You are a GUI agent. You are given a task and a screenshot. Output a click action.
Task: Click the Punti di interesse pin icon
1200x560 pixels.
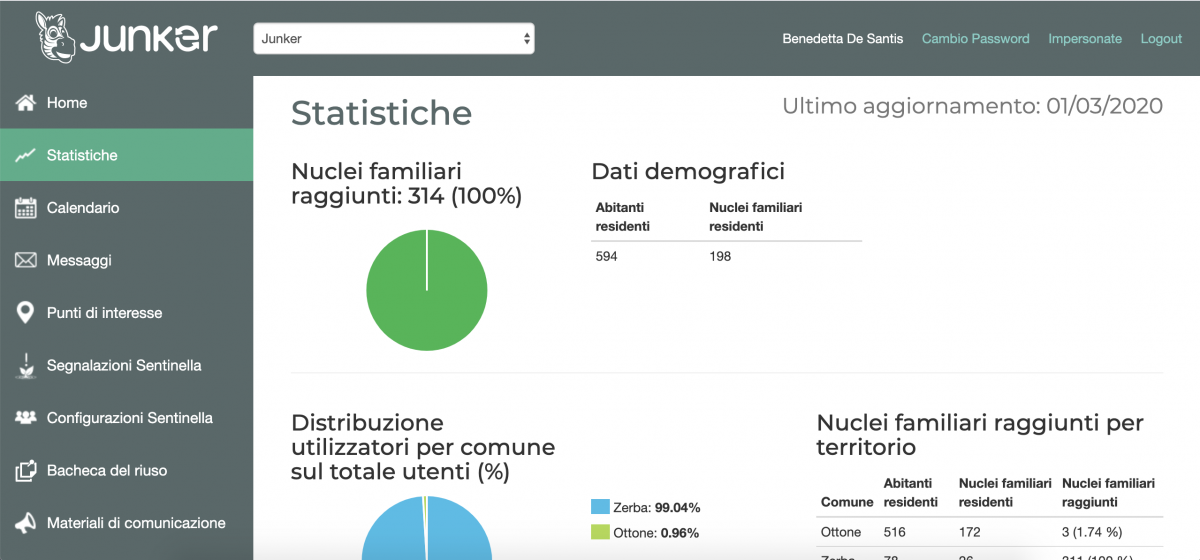coord(26,313)
